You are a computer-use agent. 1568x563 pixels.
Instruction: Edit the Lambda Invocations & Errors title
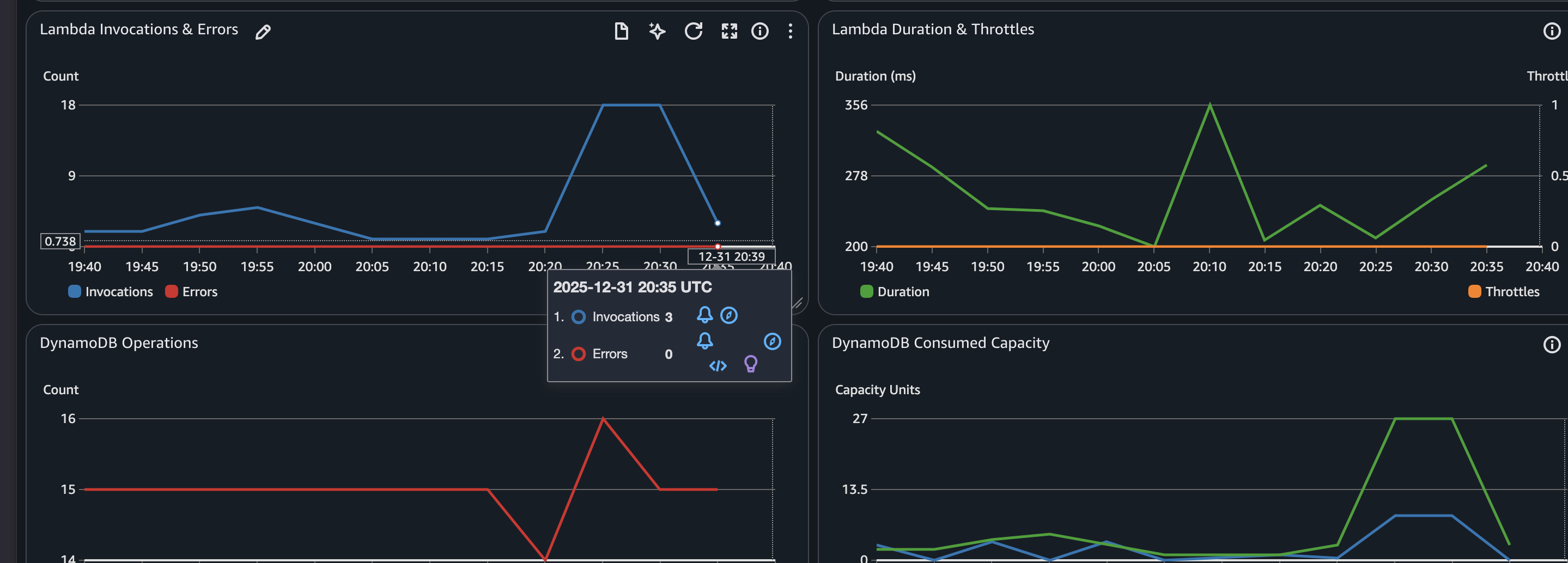263,31
